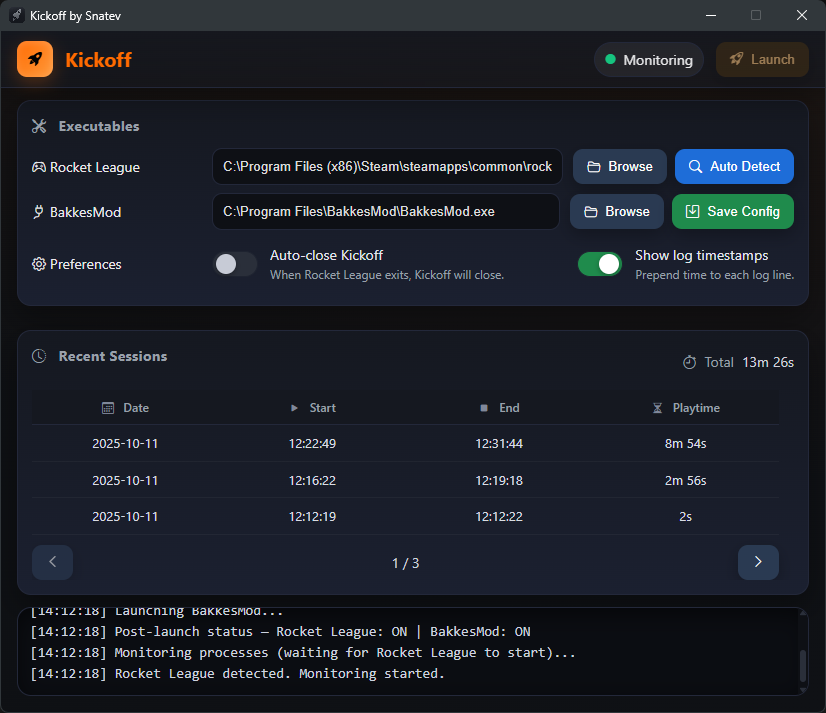Click the gear icon beside Preferences
The image size is (826, 713).
(x=39, y=264)
